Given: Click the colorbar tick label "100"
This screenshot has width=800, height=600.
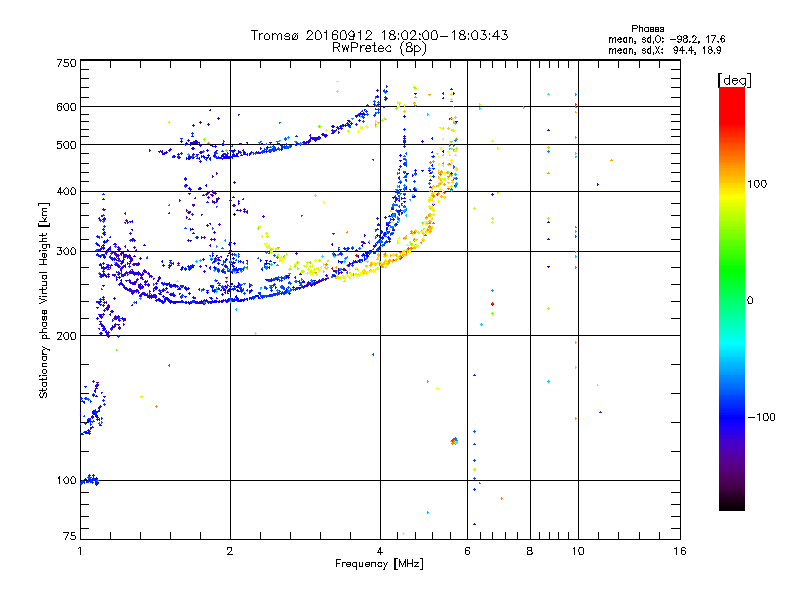Looking at the screenshot, I should pos(757,184).
